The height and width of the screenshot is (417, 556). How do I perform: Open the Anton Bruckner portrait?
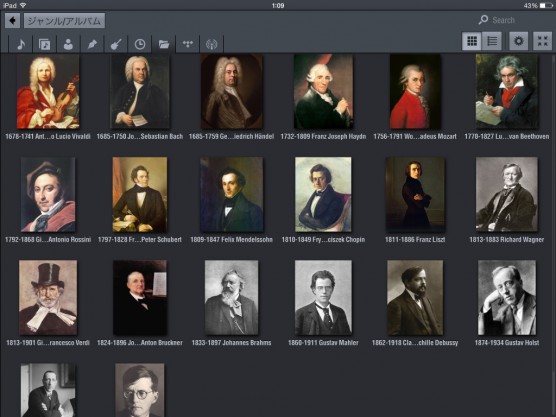(140, 298)
